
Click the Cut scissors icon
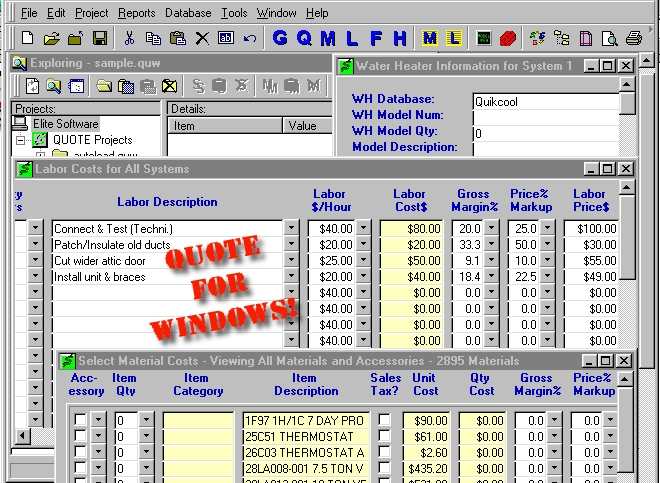click(x=129, y=39)
